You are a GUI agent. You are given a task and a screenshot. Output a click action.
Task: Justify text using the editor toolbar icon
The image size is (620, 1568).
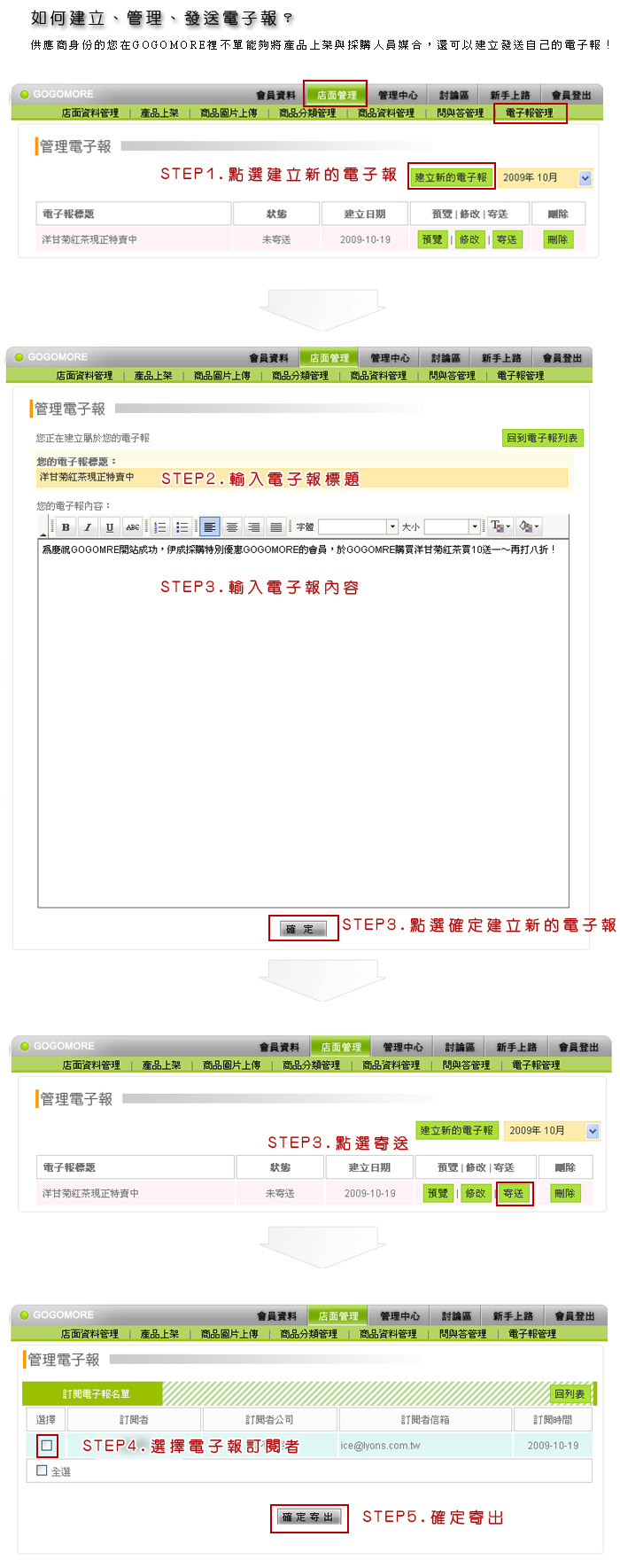[x=276, y=527]
